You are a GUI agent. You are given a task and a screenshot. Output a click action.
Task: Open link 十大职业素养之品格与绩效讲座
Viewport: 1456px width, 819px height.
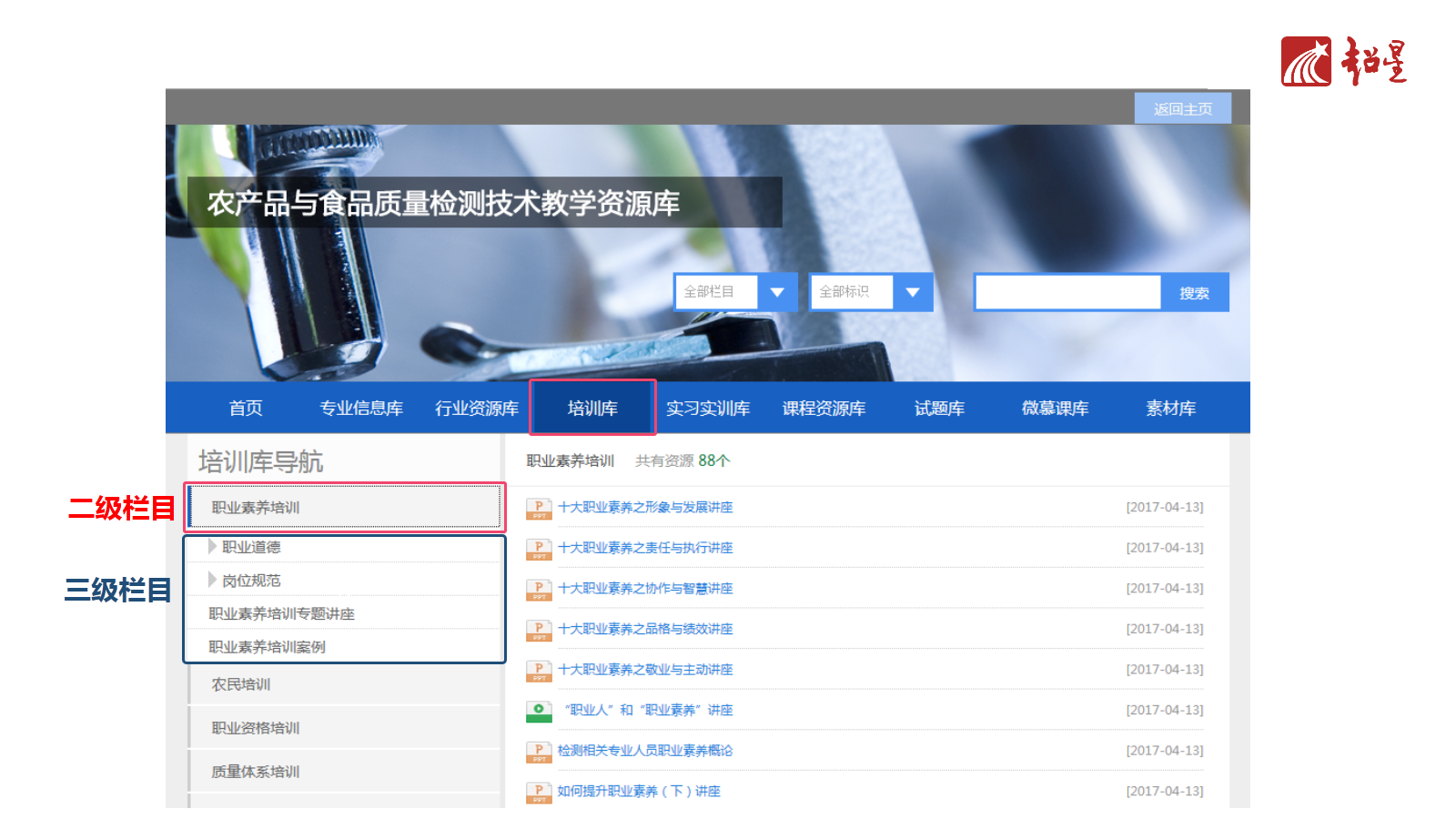click(645, 629)
